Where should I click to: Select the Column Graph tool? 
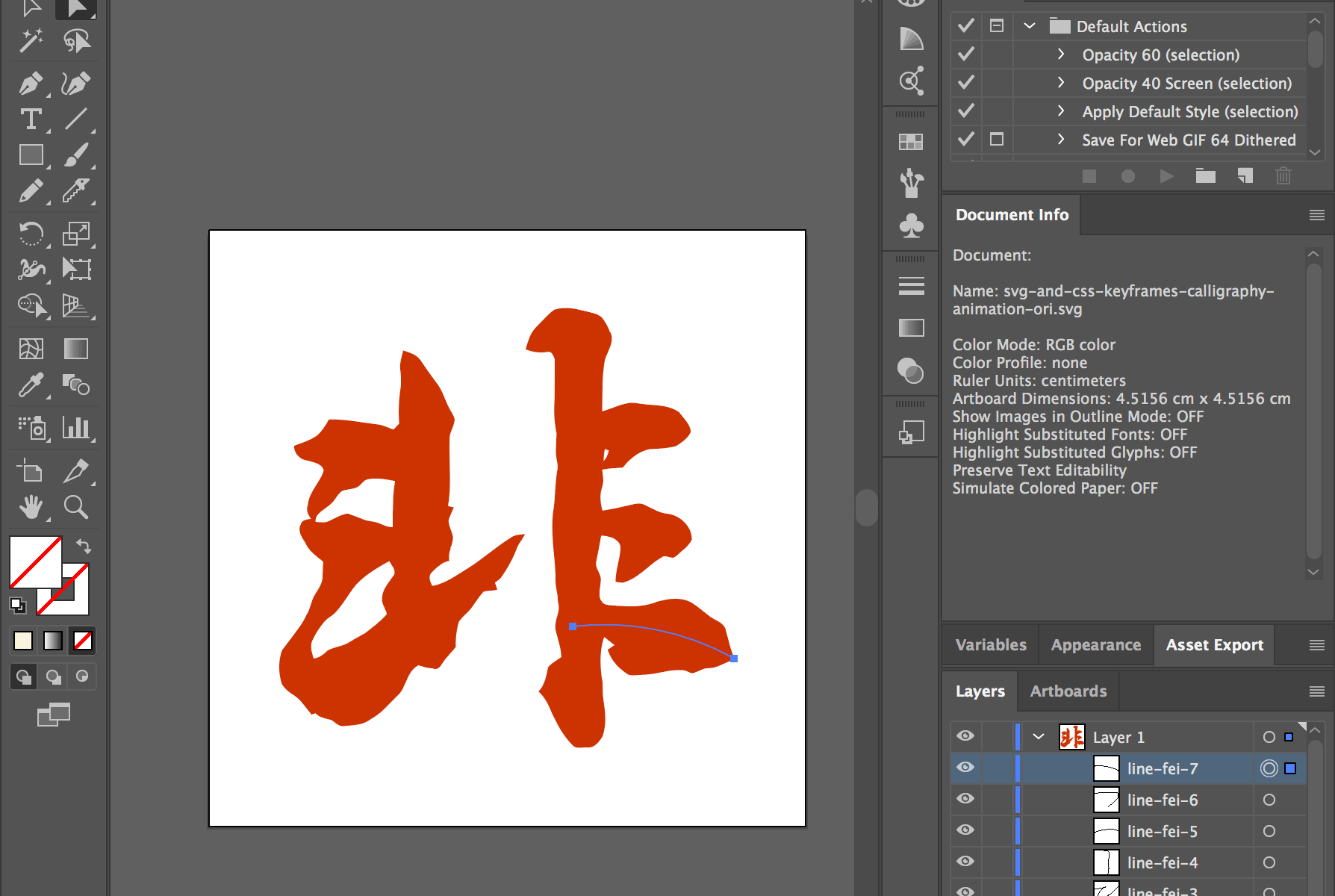(x=76, y=428)
